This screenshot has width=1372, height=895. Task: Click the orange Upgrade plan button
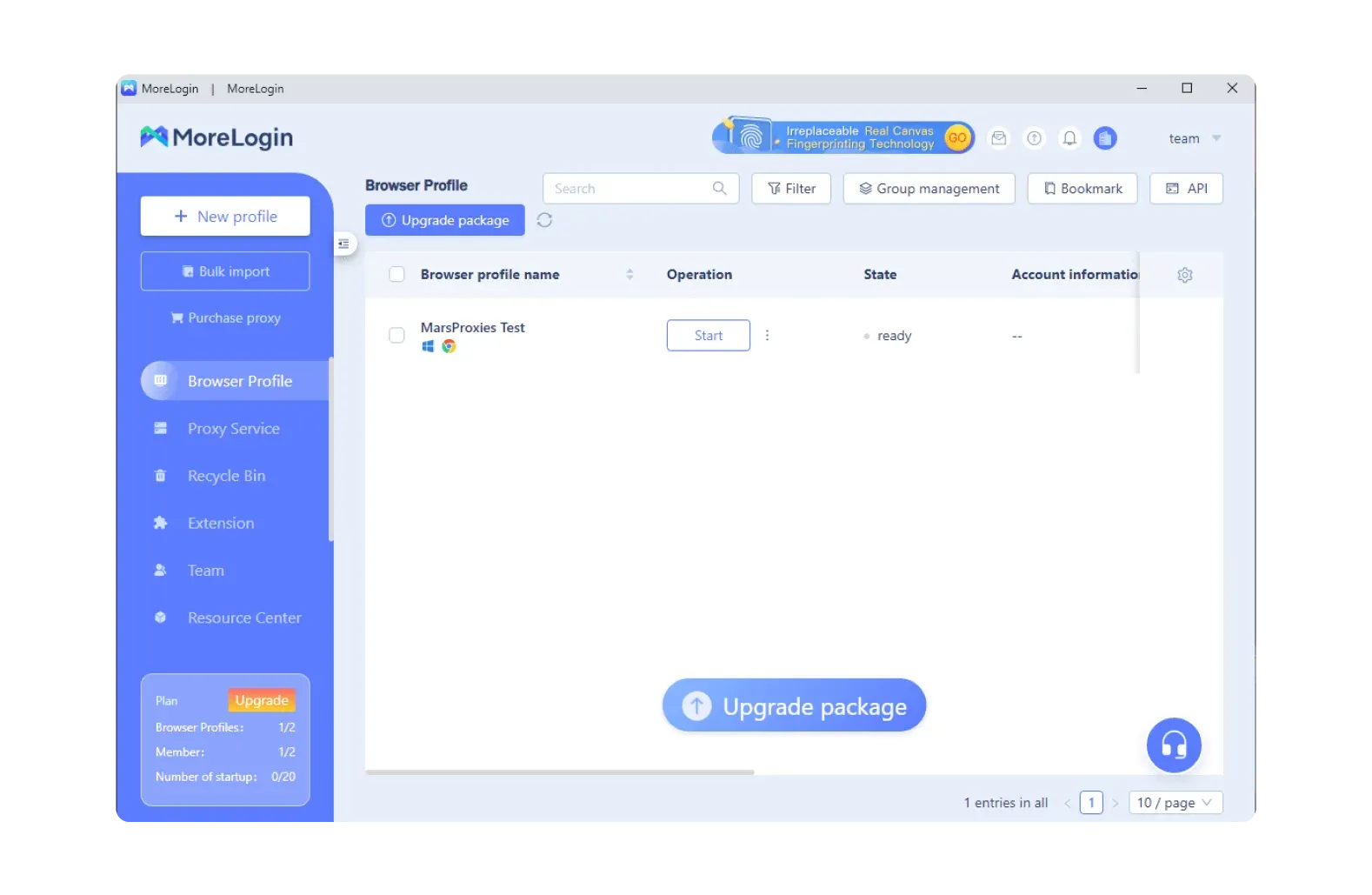(x=262, y=700)
